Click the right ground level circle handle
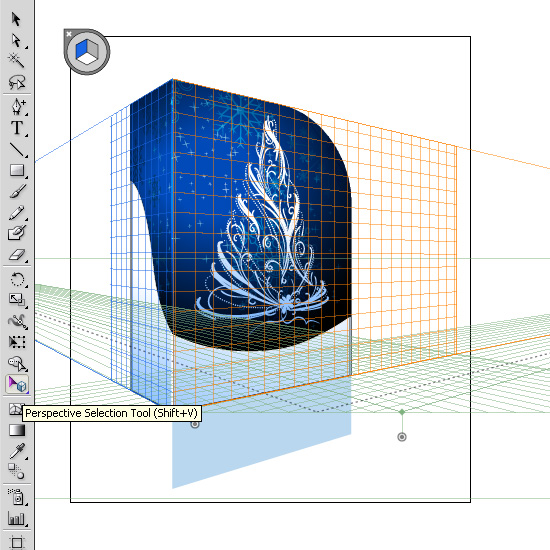The width and height of the screenshot is (550, 550). pyautogui.click(x=402, y=437)
